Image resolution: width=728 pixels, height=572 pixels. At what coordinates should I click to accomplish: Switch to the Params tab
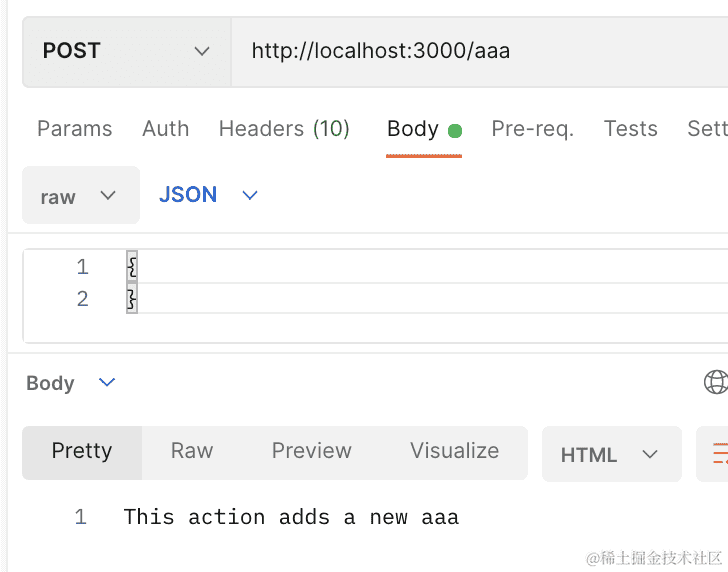click(74, 129)
